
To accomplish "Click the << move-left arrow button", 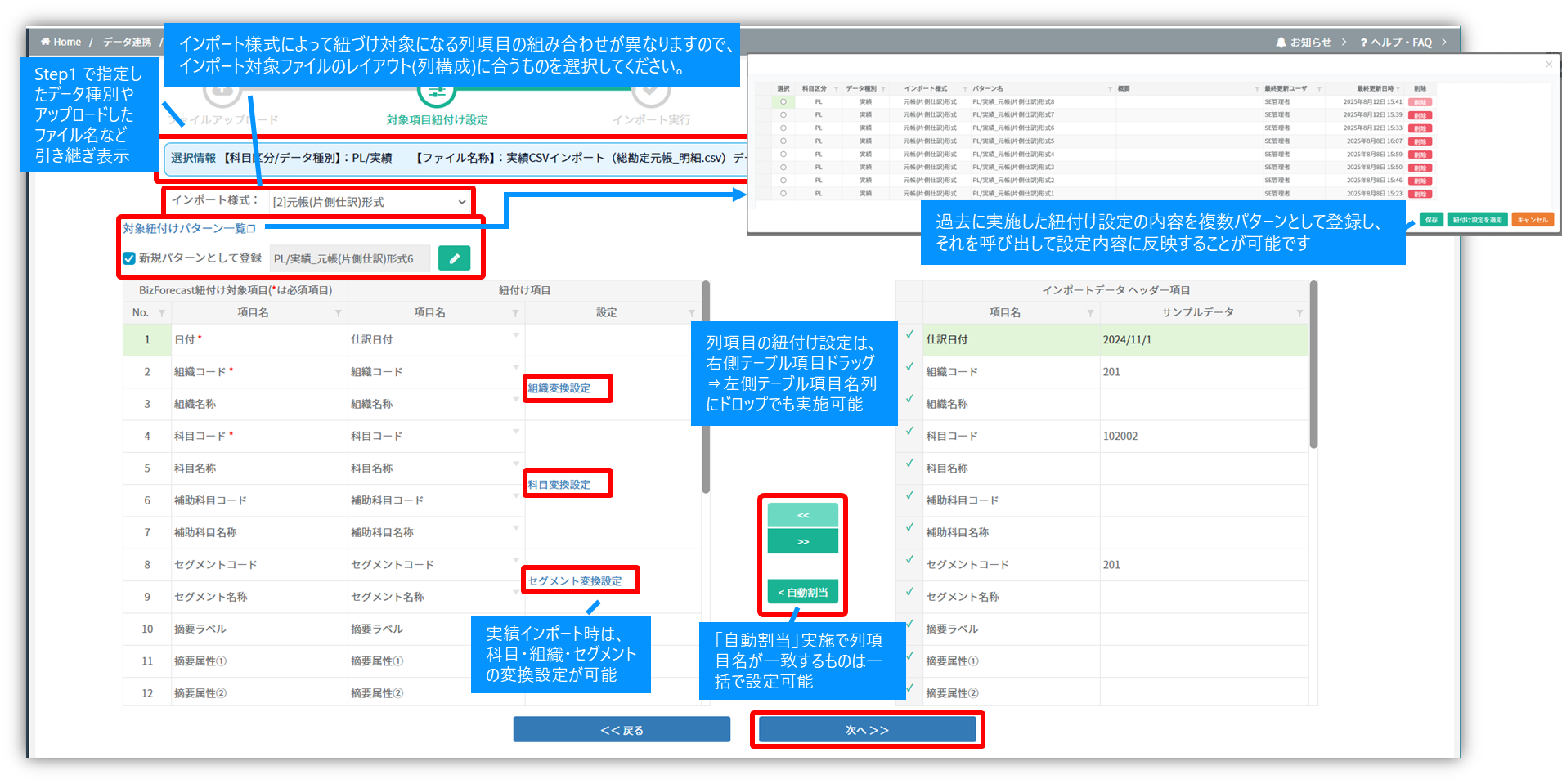I will click(802, 515).
